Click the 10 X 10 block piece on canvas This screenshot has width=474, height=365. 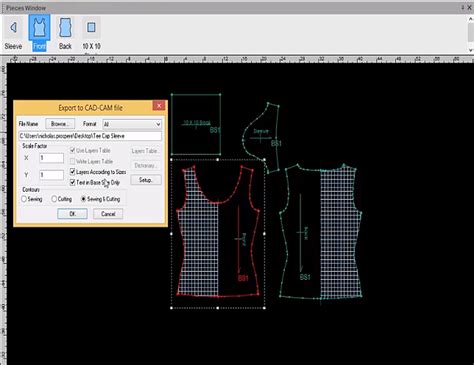coord(196,124)
